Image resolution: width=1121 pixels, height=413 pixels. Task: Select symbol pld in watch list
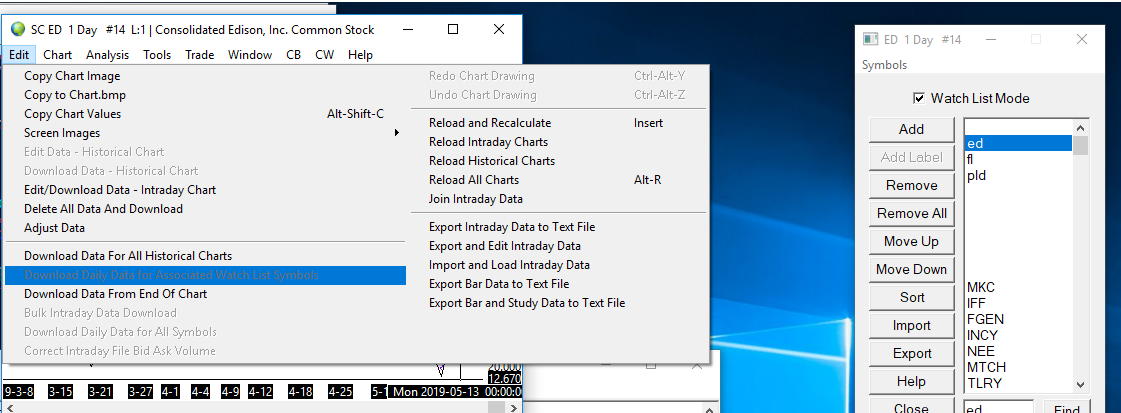(1018, 175)
